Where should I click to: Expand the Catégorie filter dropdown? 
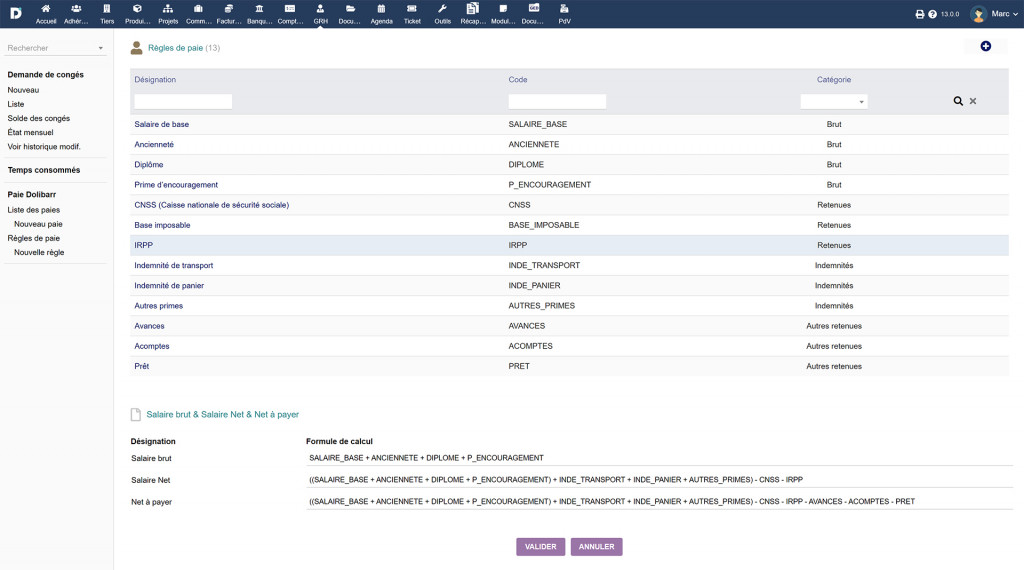834,101
